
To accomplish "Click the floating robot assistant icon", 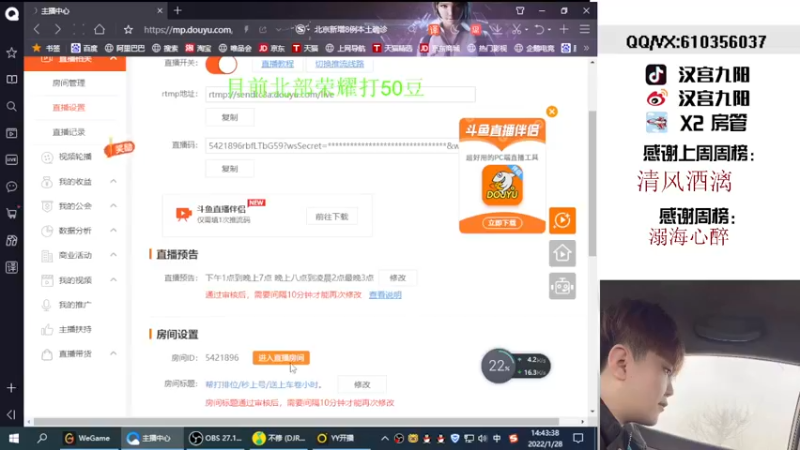I will click(562, 286).
